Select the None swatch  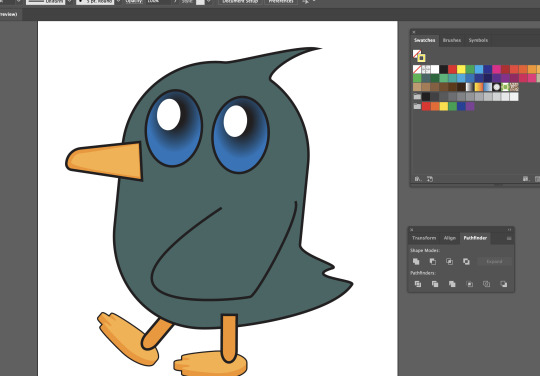pos(417,69)
